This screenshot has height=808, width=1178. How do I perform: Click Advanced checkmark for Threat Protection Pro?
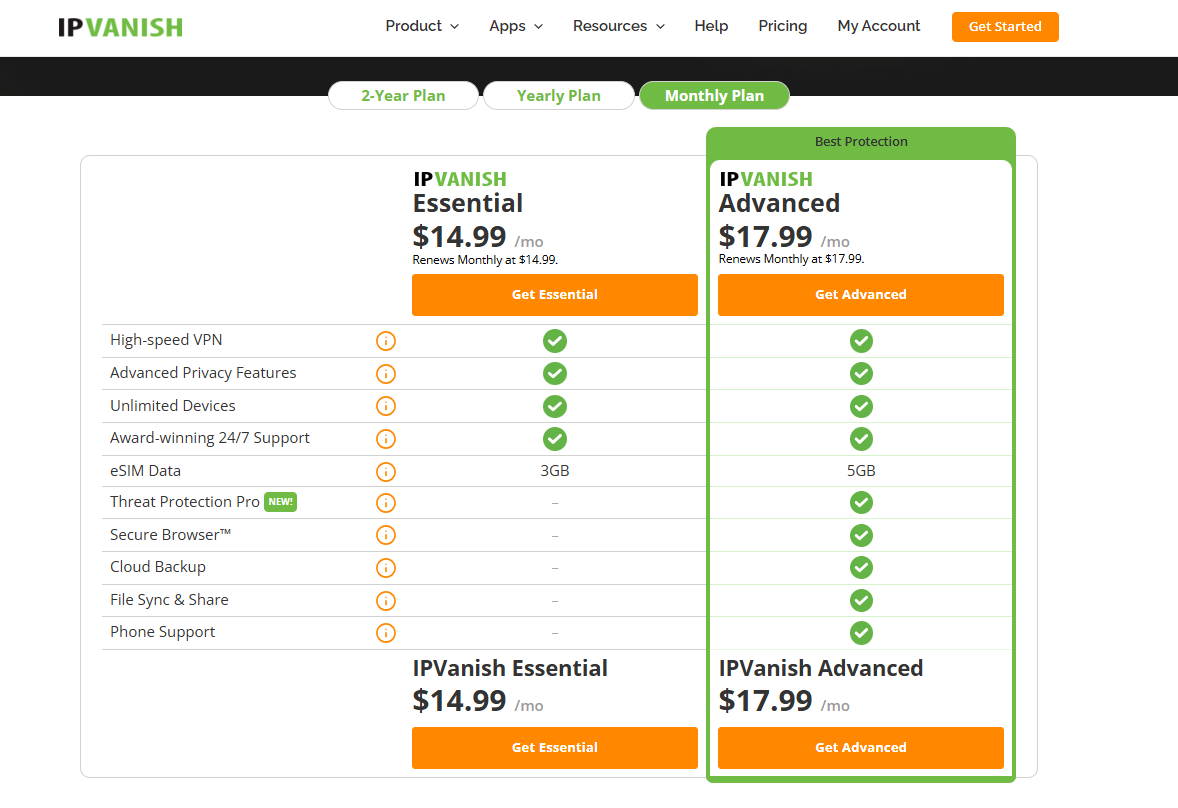[x=861, y=502]
